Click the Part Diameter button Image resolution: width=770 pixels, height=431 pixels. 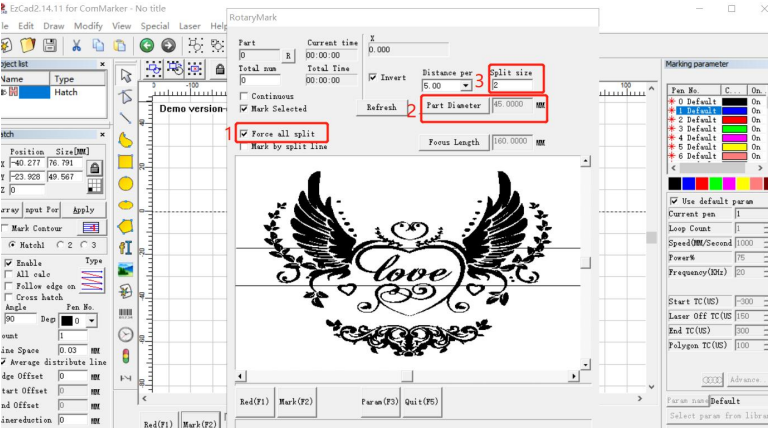click(x=454, y=105)
